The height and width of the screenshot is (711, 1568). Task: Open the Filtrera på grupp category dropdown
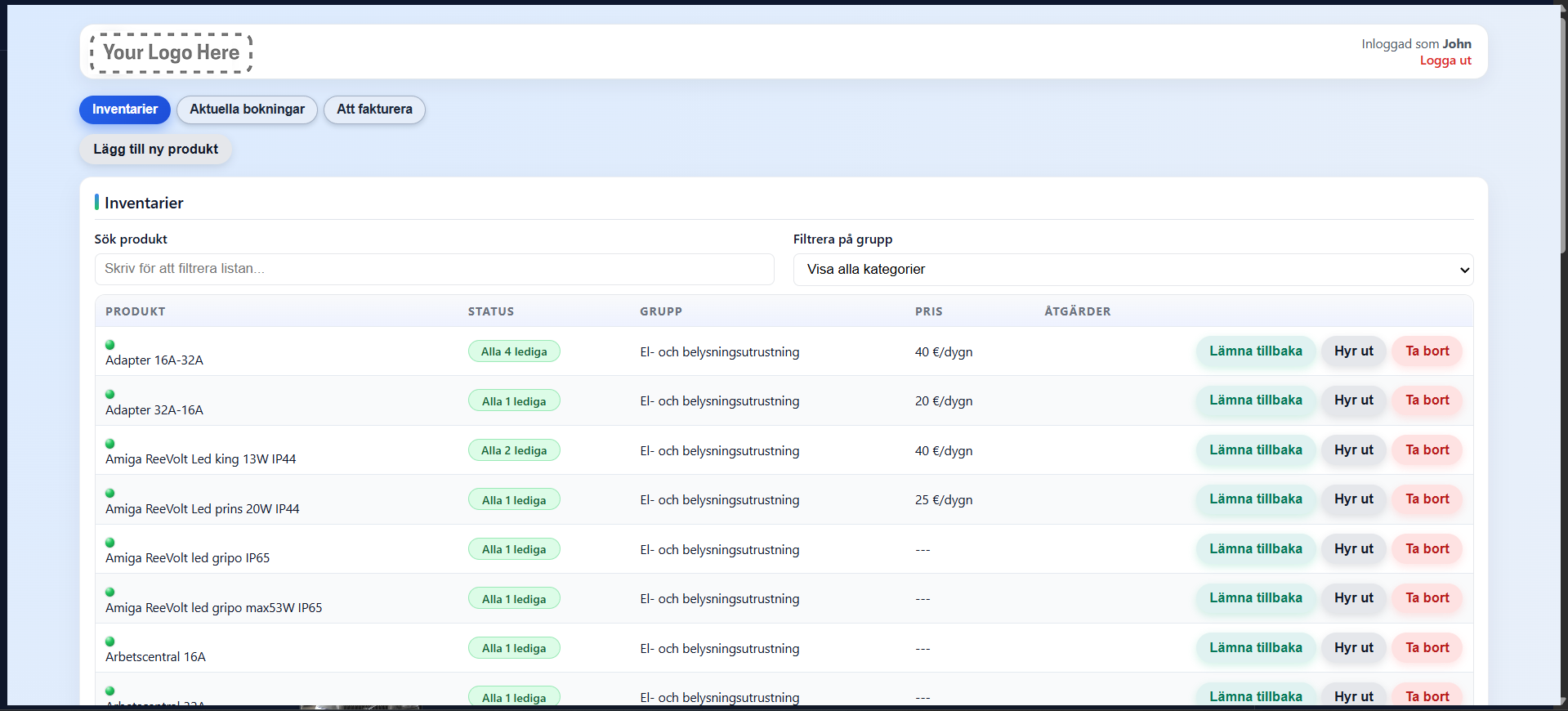[1132, 270]
